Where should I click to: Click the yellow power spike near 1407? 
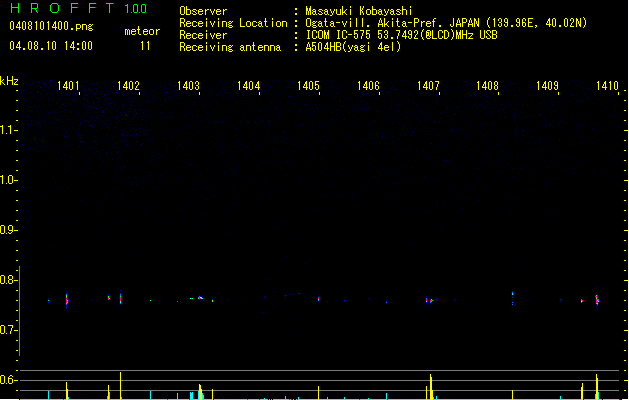point(431,387)
